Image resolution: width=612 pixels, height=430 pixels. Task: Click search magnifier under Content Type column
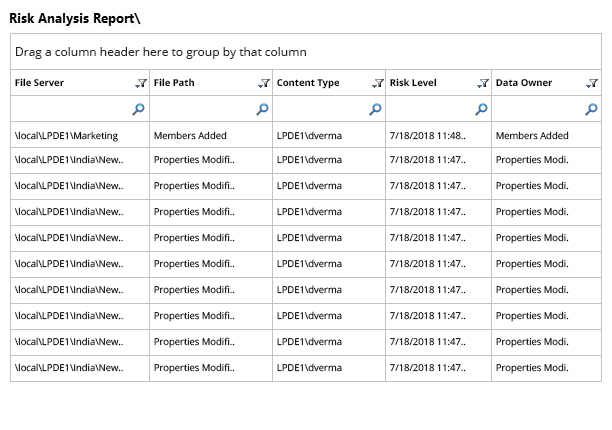375,109
